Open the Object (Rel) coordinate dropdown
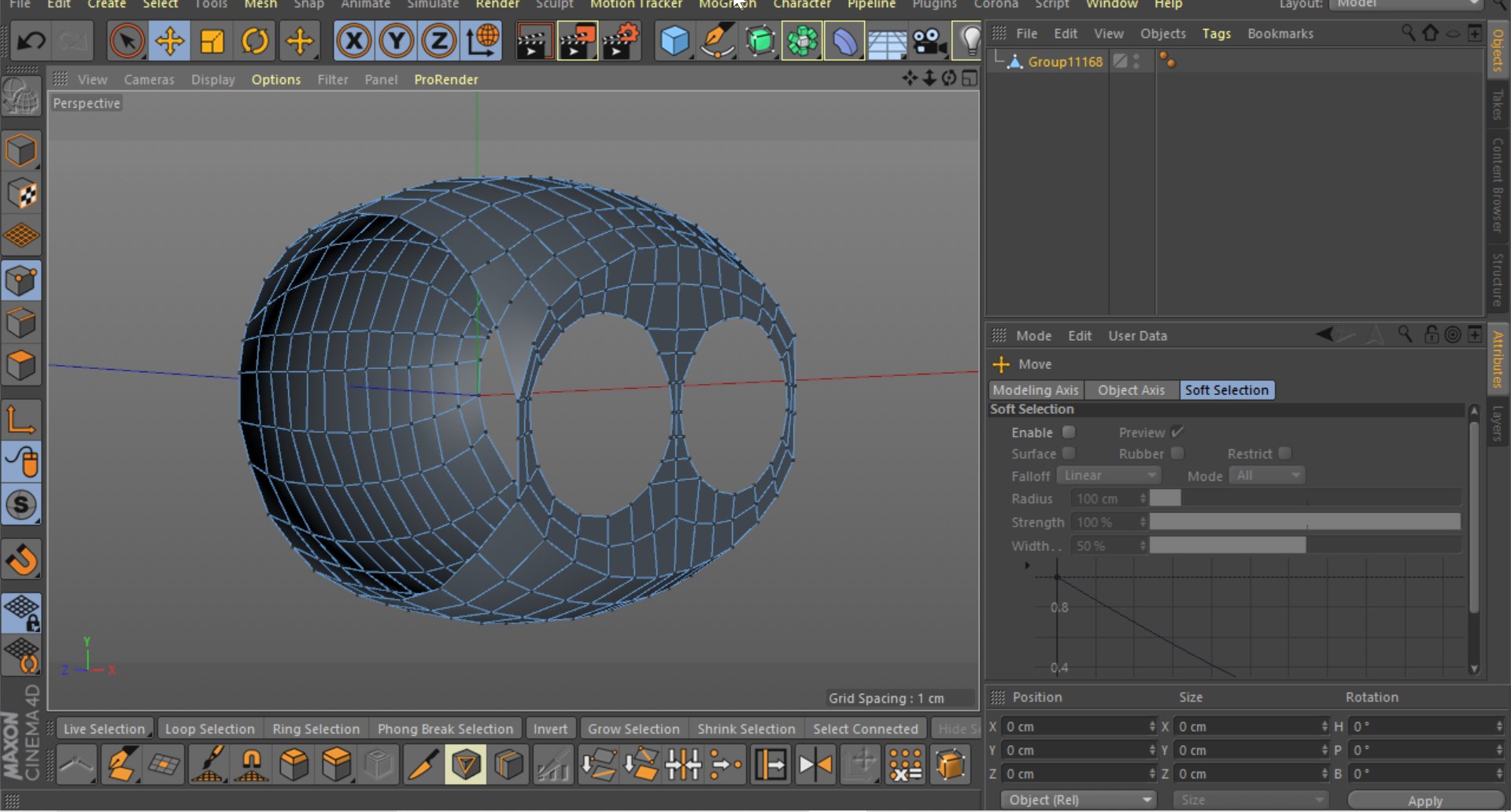The width and height of the screenshot is (1511, 812). click(1079, 799)
